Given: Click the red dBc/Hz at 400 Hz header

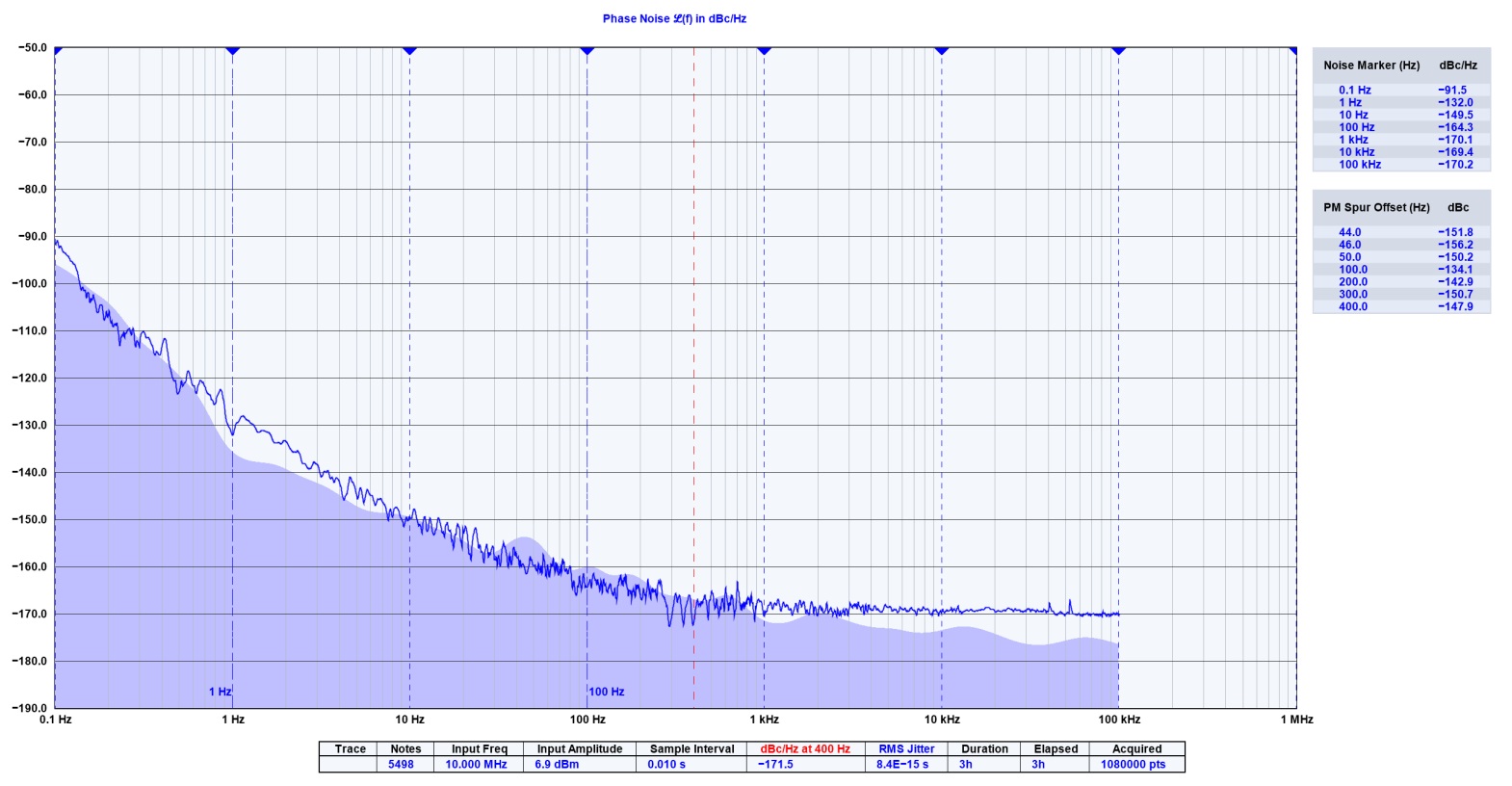Looking at the screenshot, I should point(804,748).
